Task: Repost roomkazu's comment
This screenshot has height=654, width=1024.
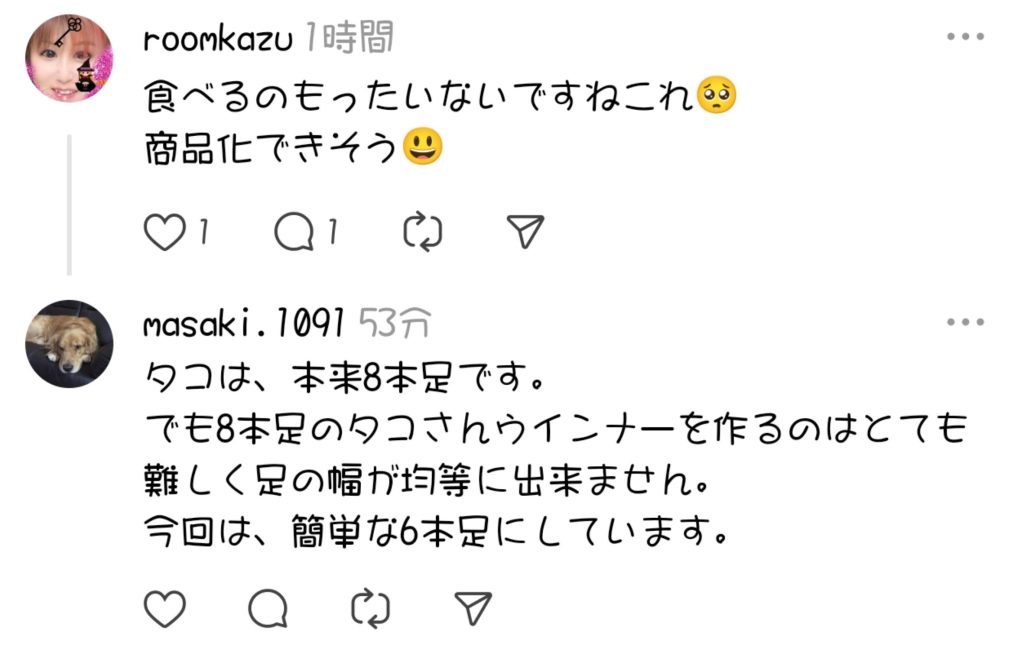Action: pyautogui.click(x=422, y=233)
